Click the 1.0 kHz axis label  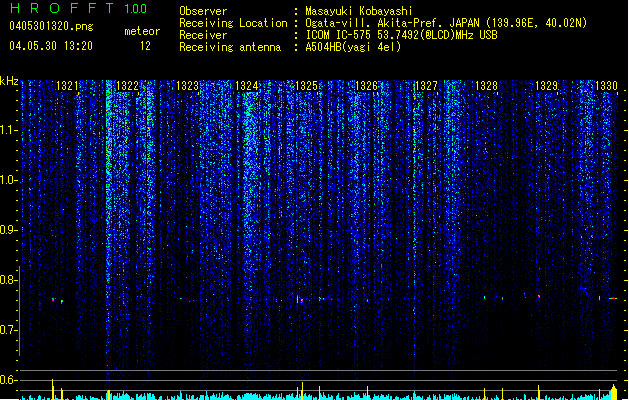[x=8, y=180]
